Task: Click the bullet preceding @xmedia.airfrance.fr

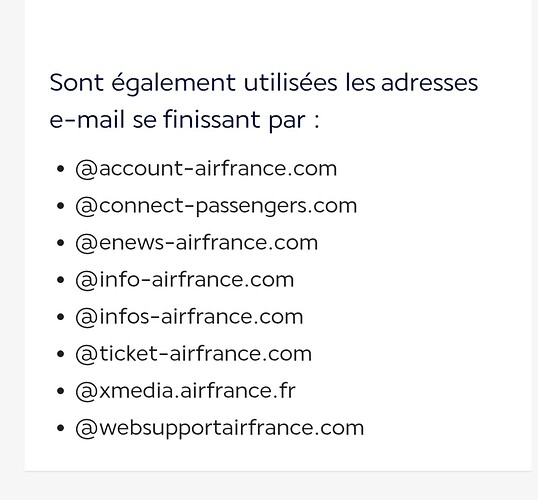Action: [x=60, y=391]
